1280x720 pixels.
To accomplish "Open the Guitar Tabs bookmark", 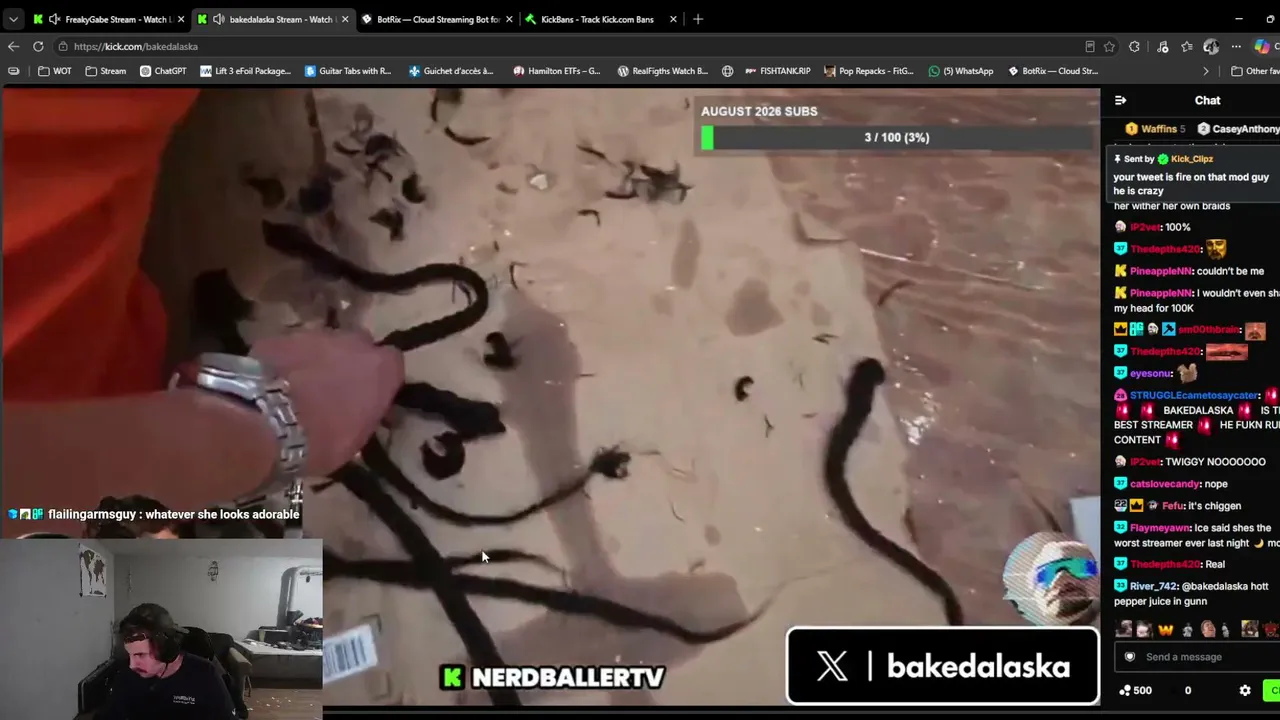I will tap(348, 71).
